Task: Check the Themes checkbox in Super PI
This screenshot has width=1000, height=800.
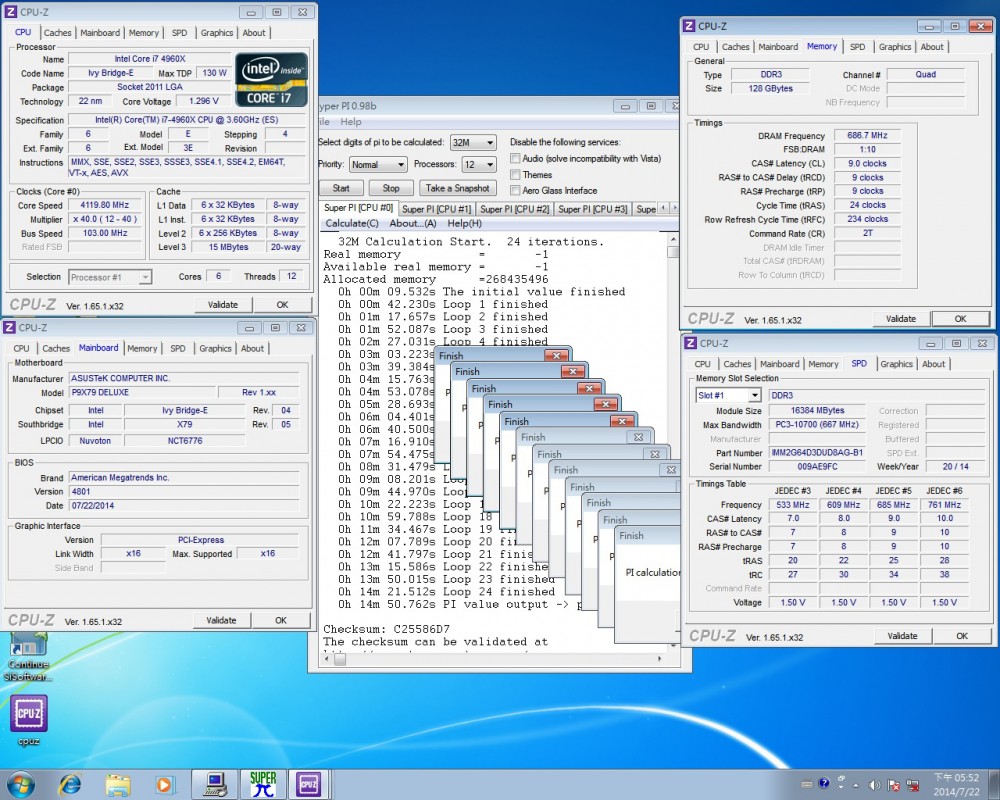Action: (515, 175)
